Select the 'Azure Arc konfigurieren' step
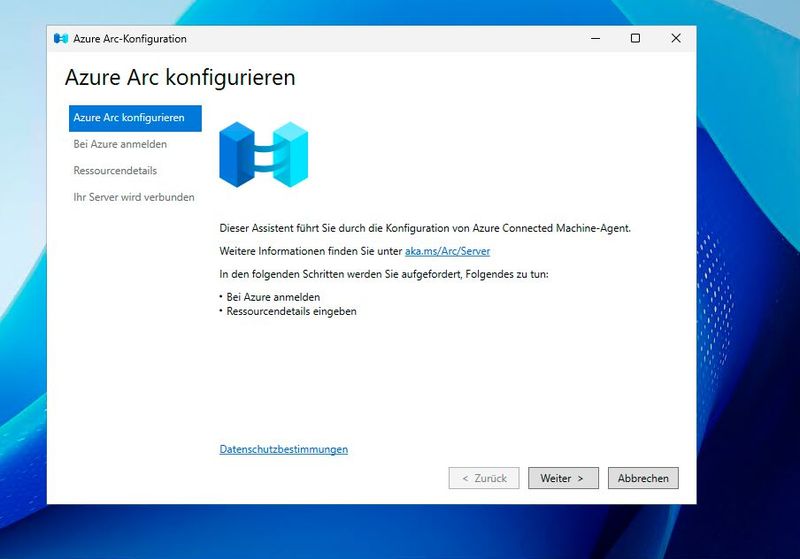The width and height of the screenshot is (800, 559). [x=135, y=118]
